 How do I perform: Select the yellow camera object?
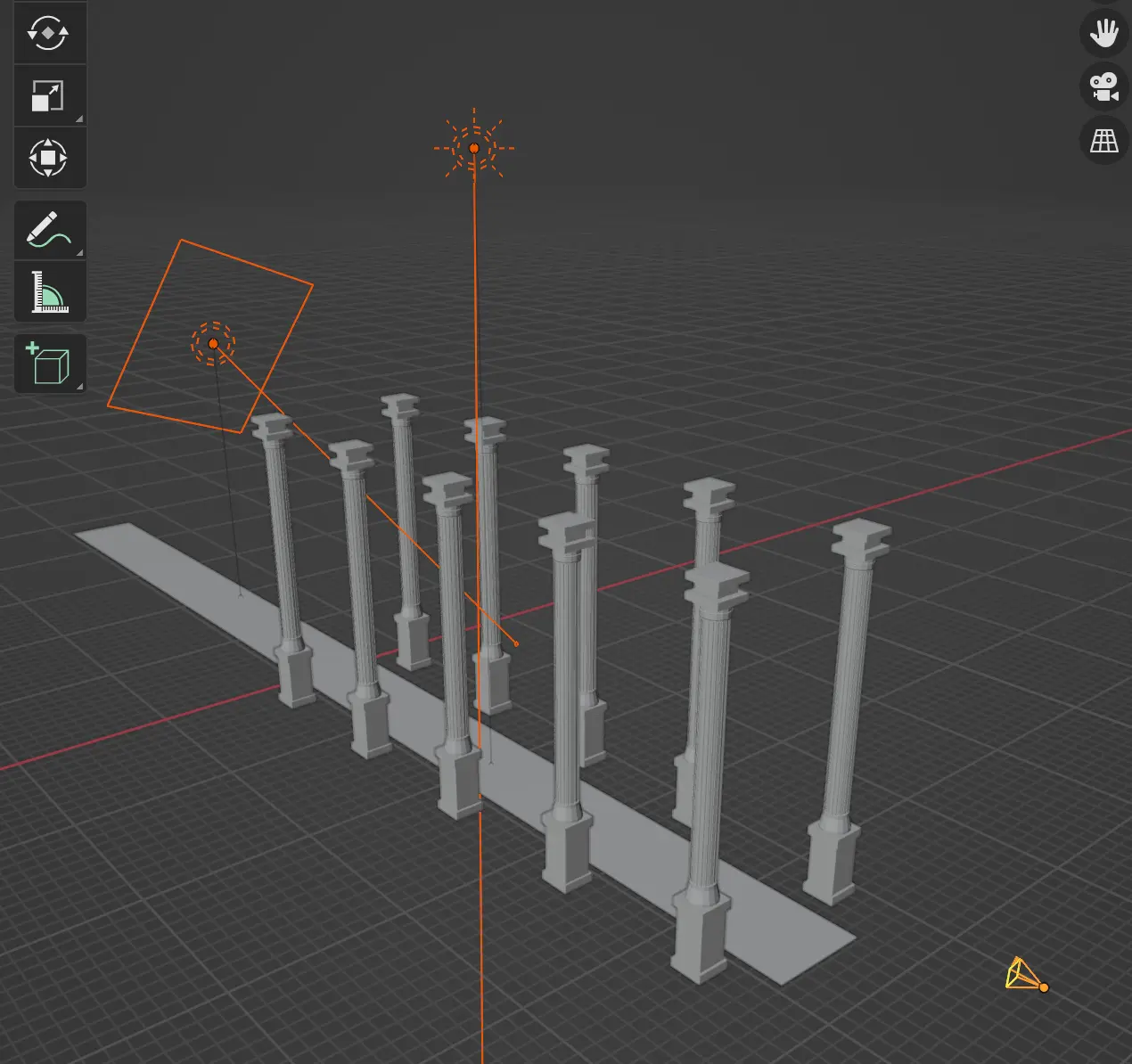(1026, 975)
